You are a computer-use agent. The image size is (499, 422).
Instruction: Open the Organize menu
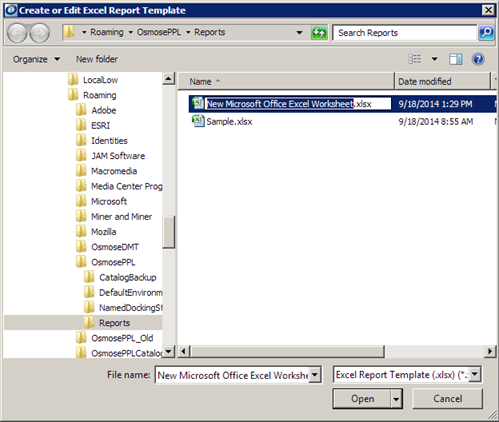pos(36,59)
